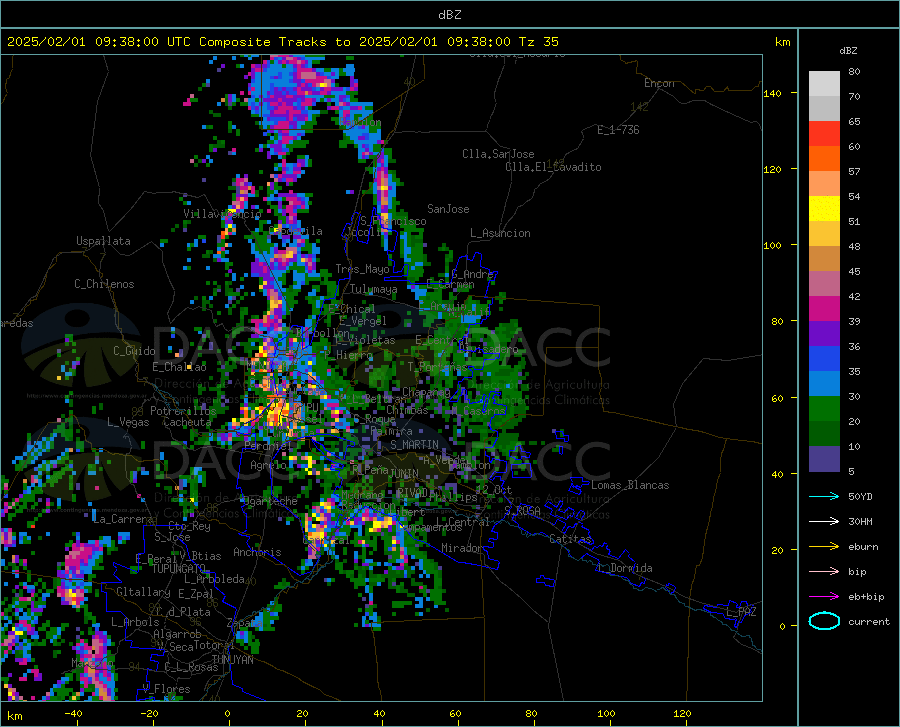Viewport: 900px width, 727px height.
Task: Click the 'Uspallata' place label
Action: pos(103,241)
